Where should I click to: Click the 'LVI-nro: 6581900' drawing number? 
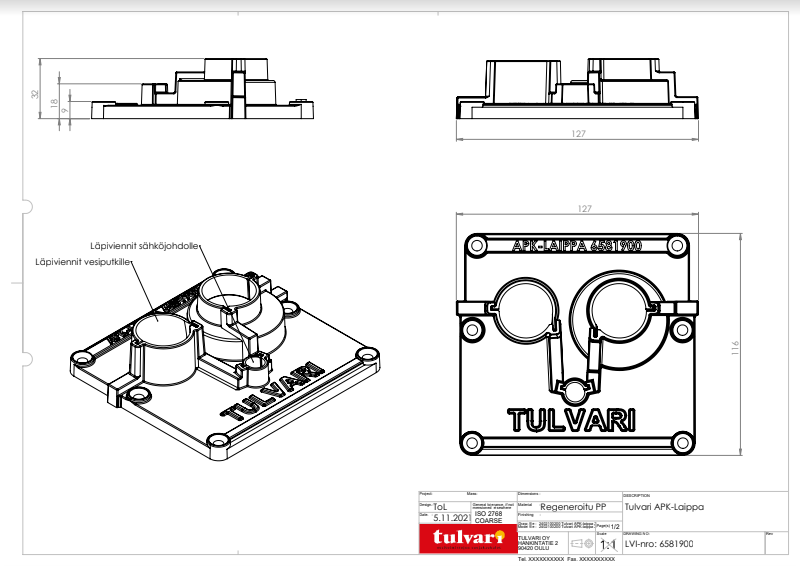point(659,544)
